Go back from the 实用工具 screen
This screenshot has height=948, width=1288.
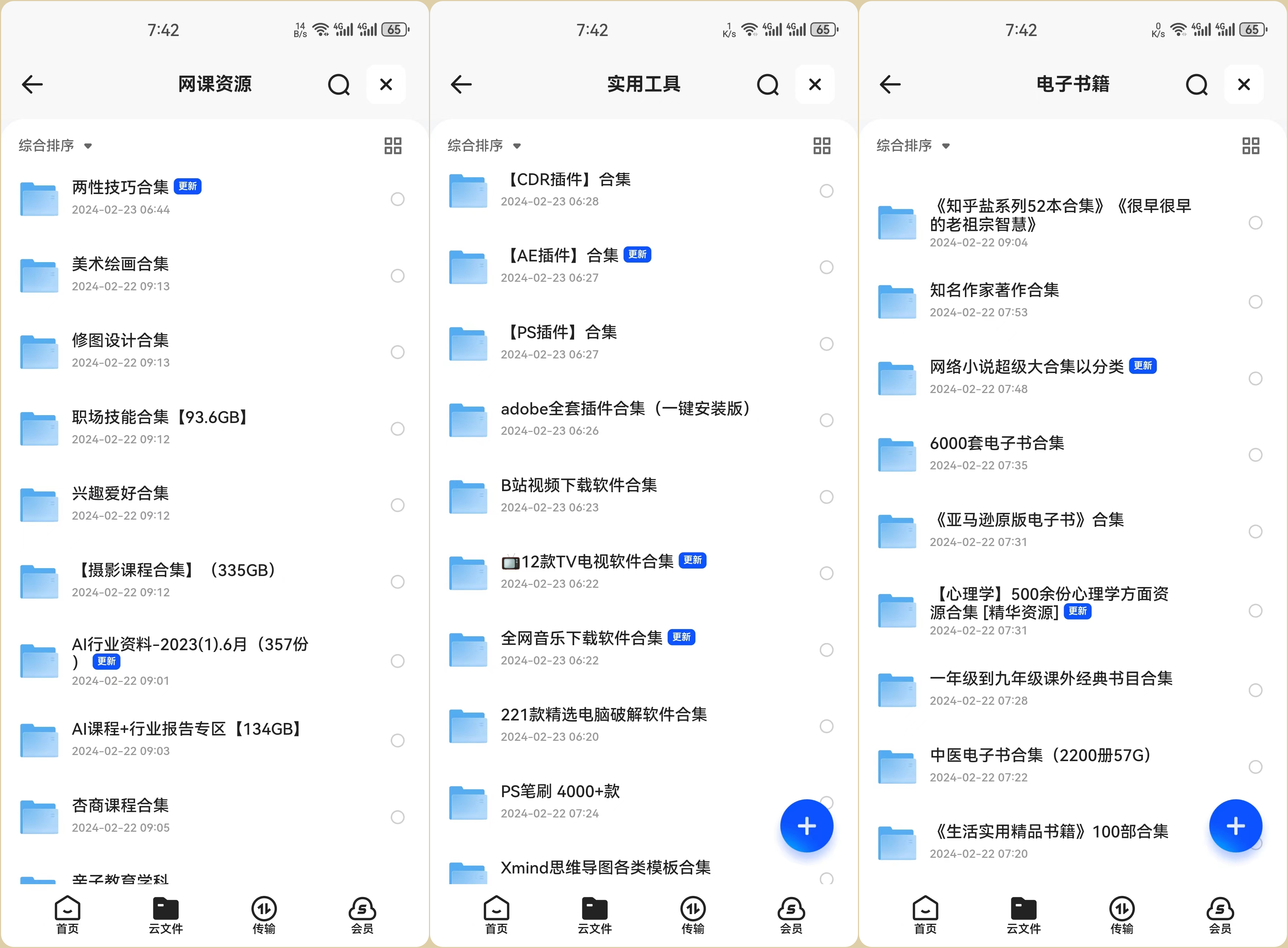point(461,85)
